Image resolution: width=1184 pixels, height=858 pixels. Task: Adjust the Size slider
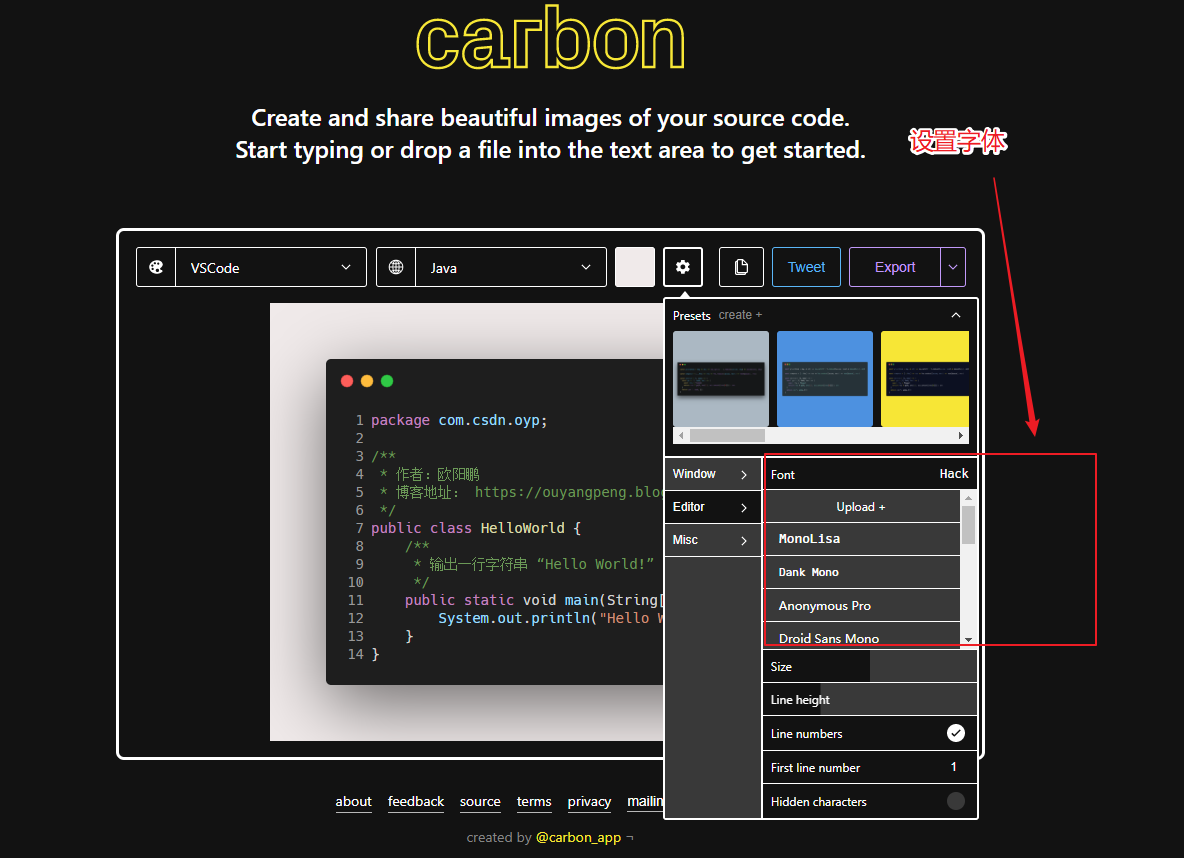tap(870, 667)
